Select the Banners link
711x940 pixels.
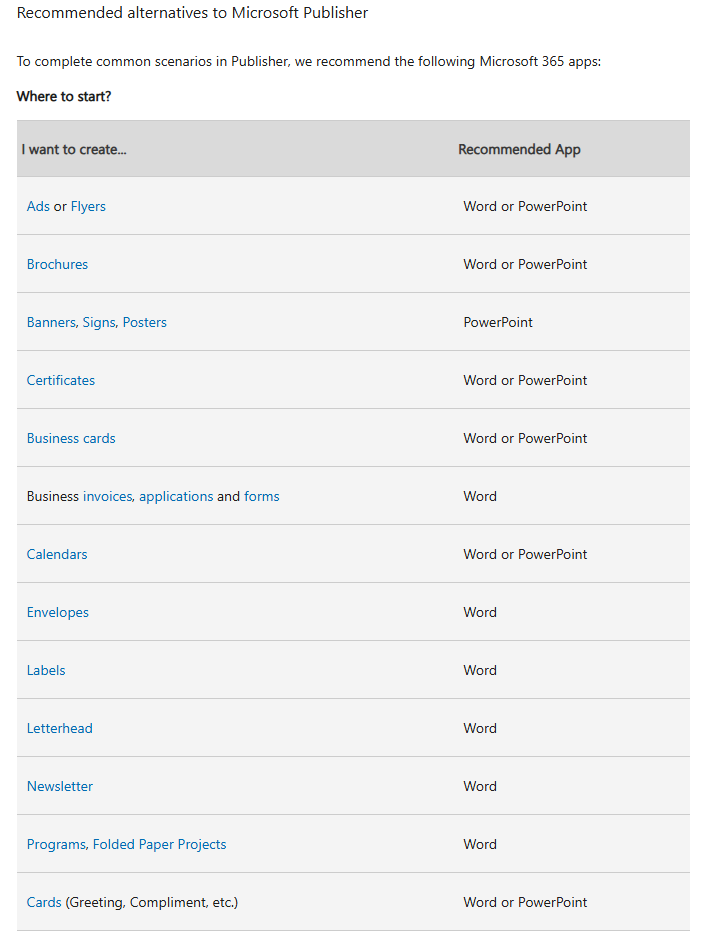click(51, 322)
